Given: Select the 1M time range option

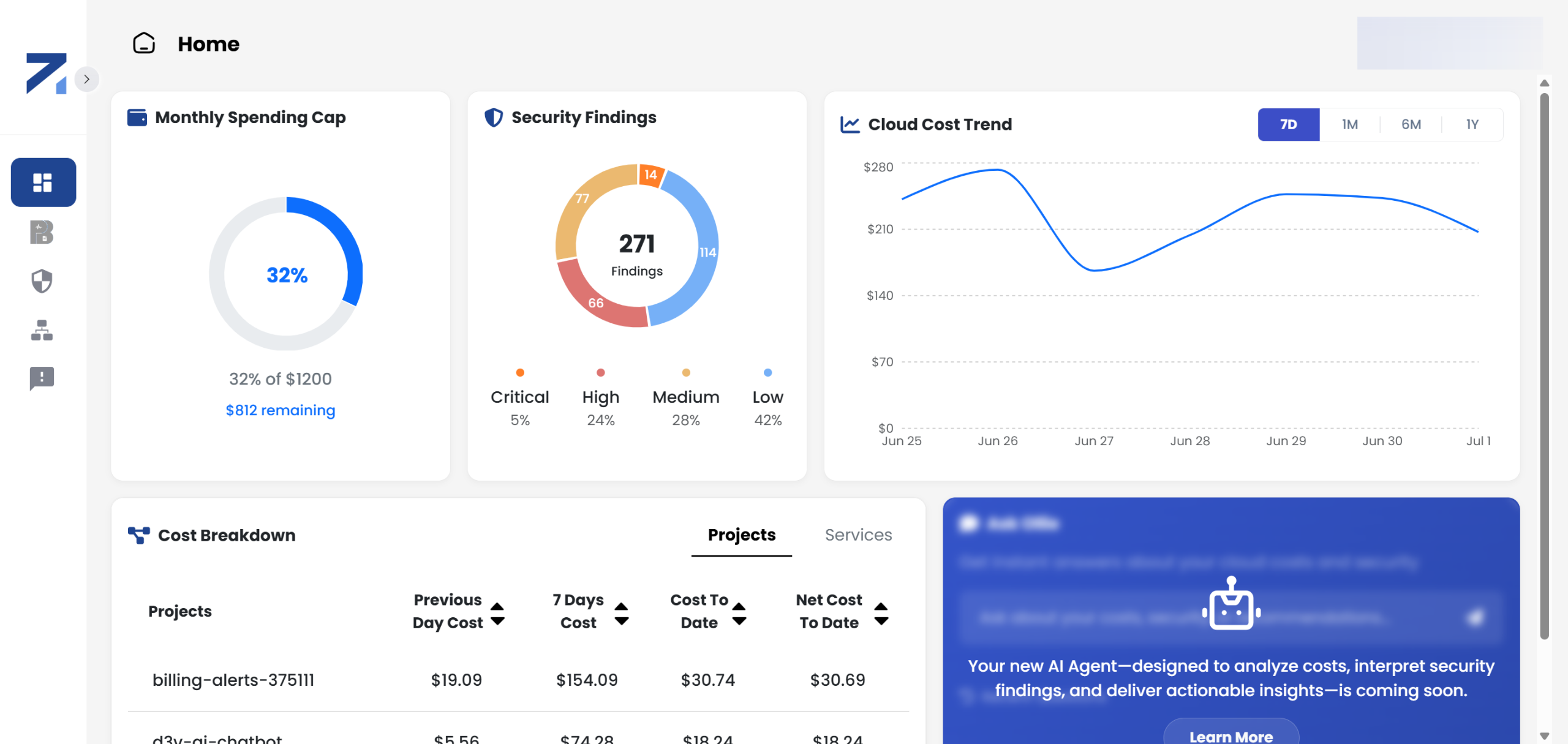Looking at the screenshot, I should pos(1349,124).
